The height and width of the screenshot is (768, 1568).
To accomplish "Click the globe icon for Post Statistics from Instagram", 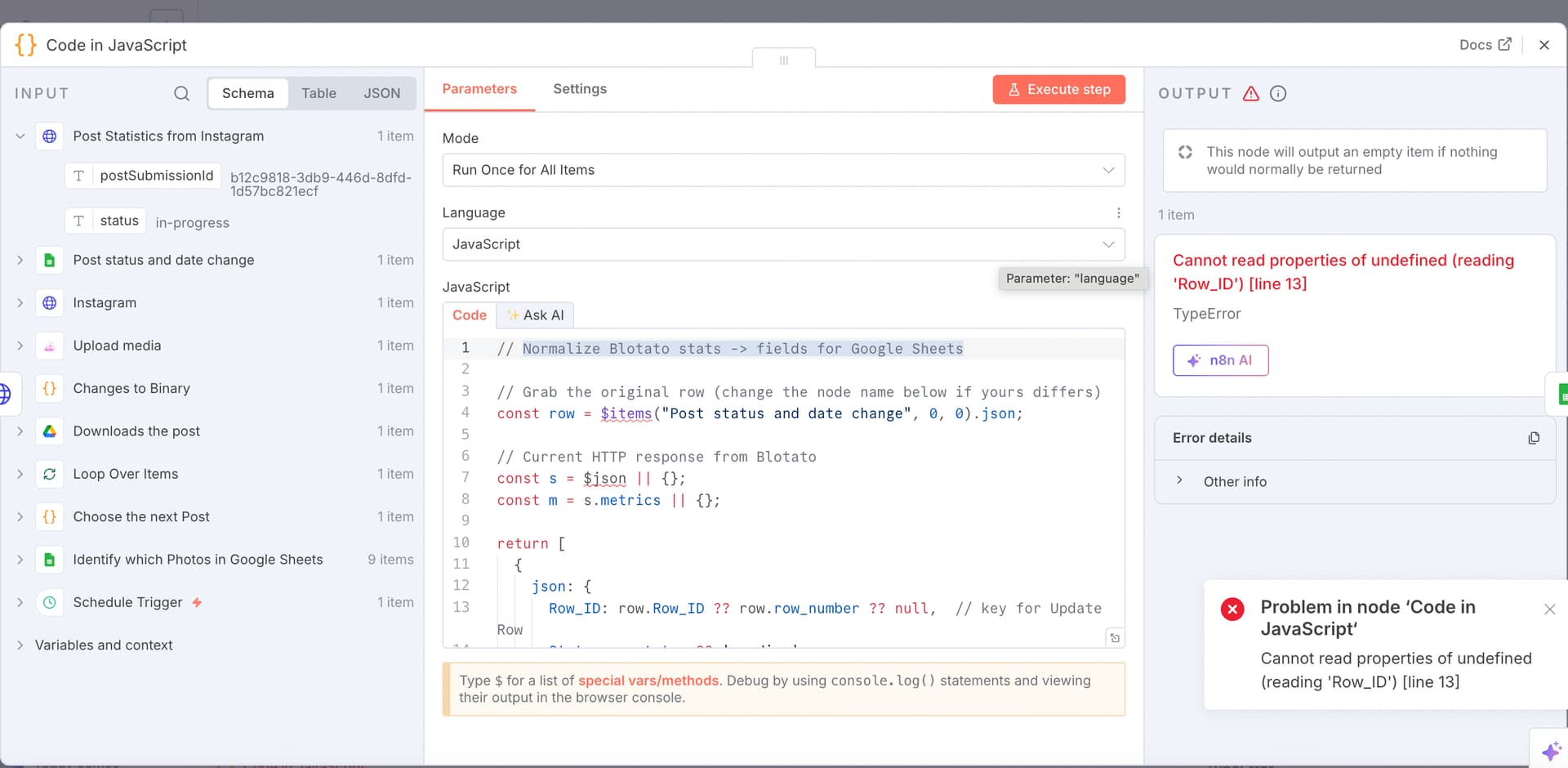I will click(x=50, y=136).
